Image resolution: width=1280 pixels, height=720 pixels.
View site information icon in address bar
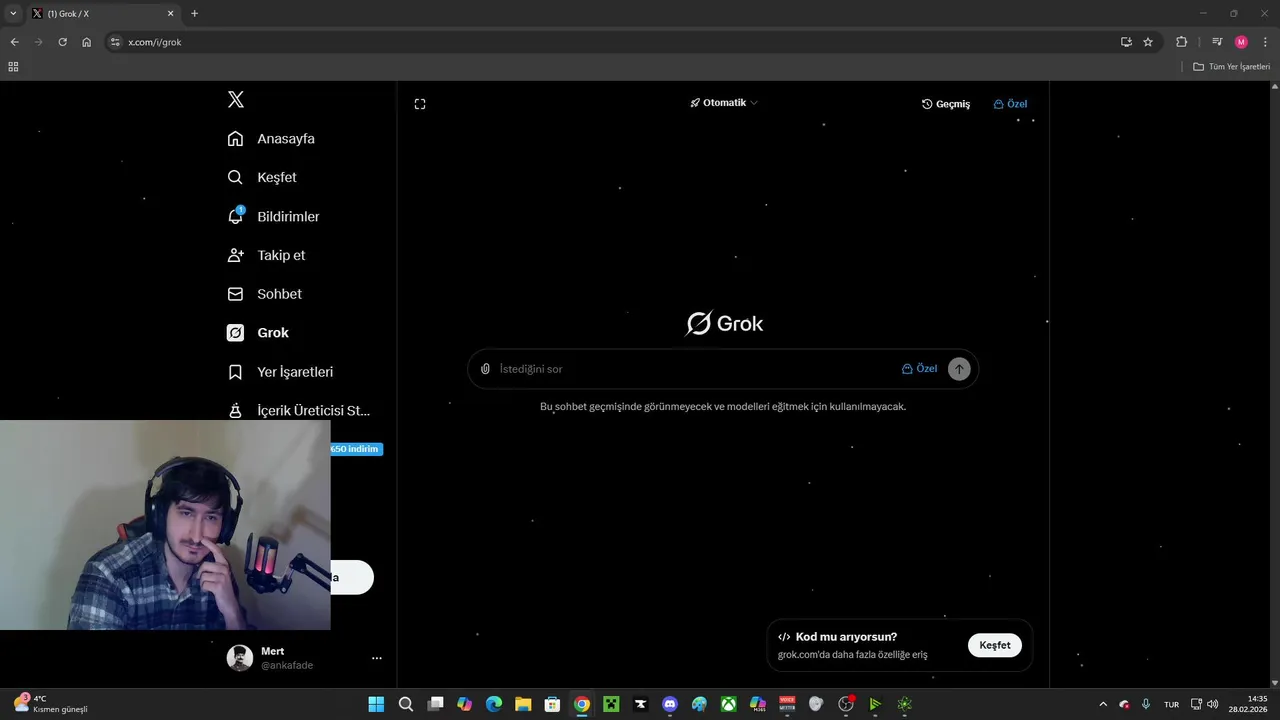115,42
